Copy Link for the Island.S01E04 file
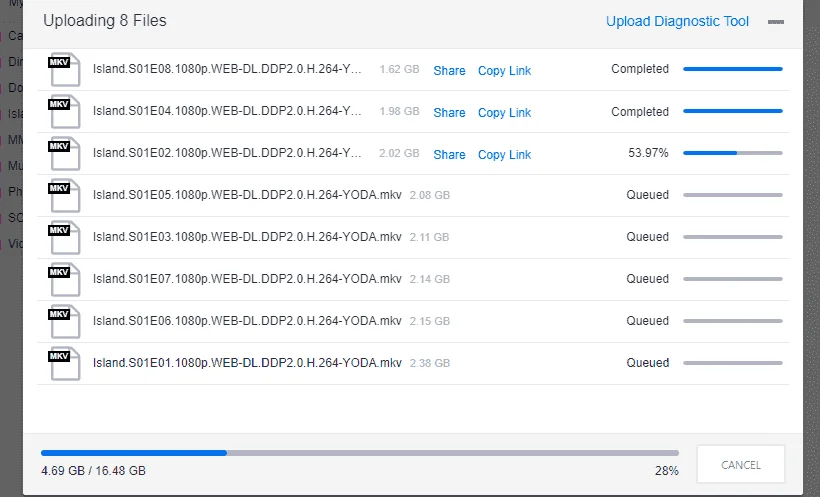This screenshot has height=497, width=820. click(504, 112)
